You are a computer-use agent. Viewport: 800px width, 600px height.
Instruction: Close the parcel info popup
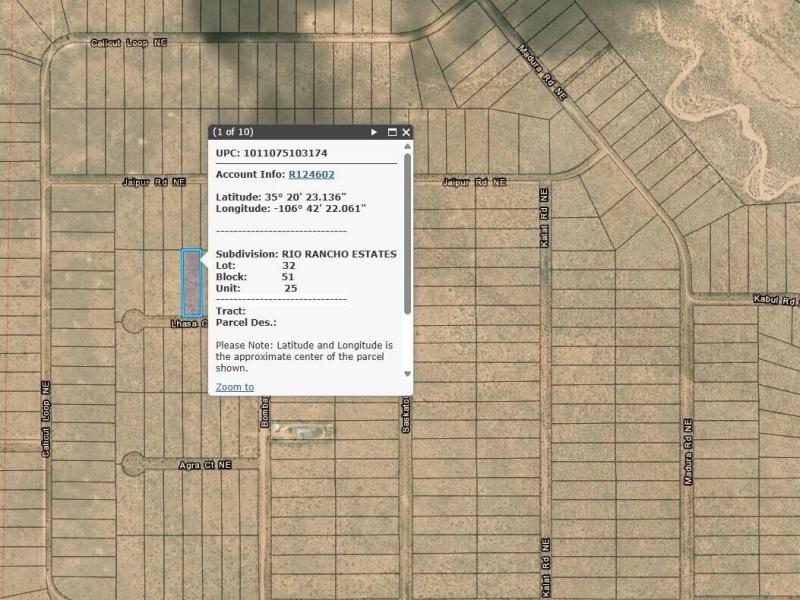click(406, 132)
